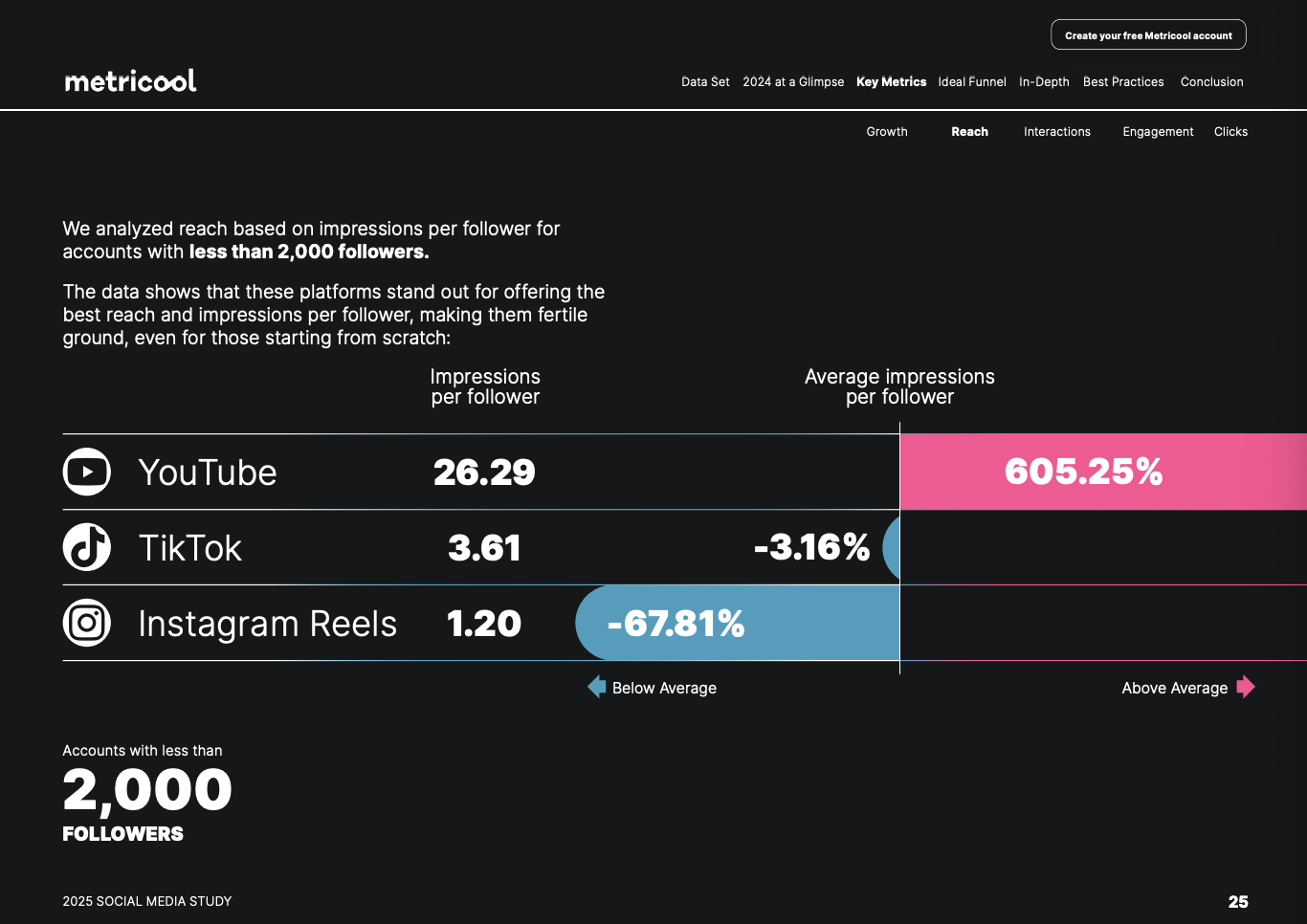Screen dimensions: 1307x924
Task: Click the blue -67.81% Instagram bar
Action: click(x=737, y=624)
